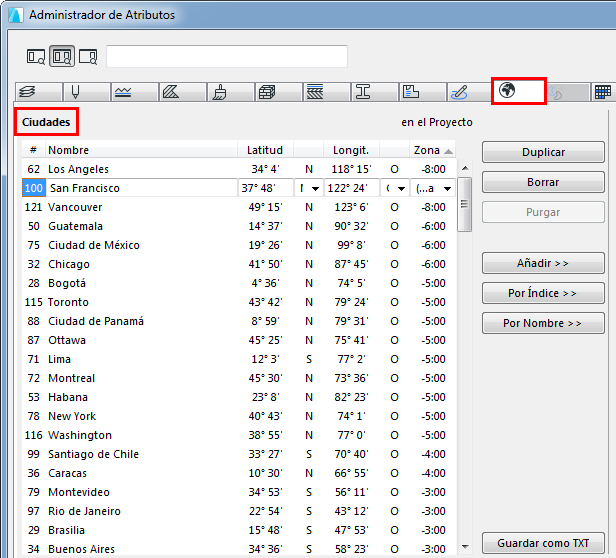Click the Por Nombre >> button
The image size is (616, 558).
point(543,323)
